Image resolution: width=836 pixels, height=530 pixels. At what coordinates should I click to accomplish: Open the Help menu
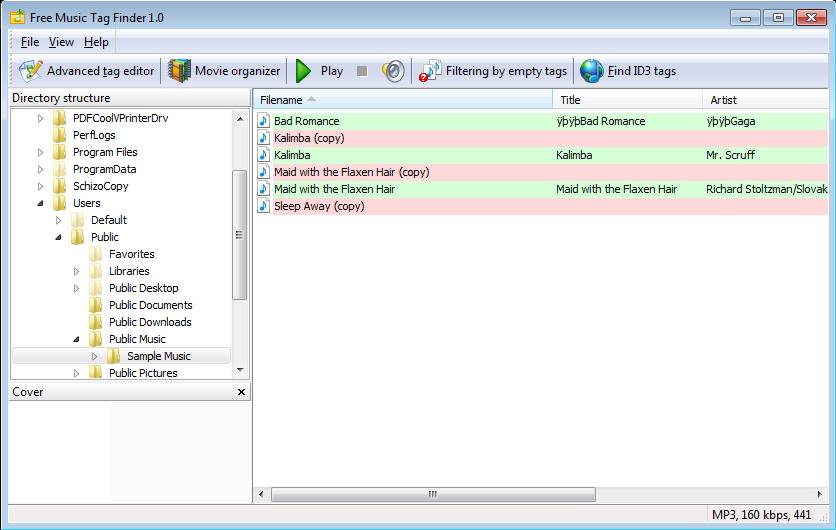pos(96,42)
